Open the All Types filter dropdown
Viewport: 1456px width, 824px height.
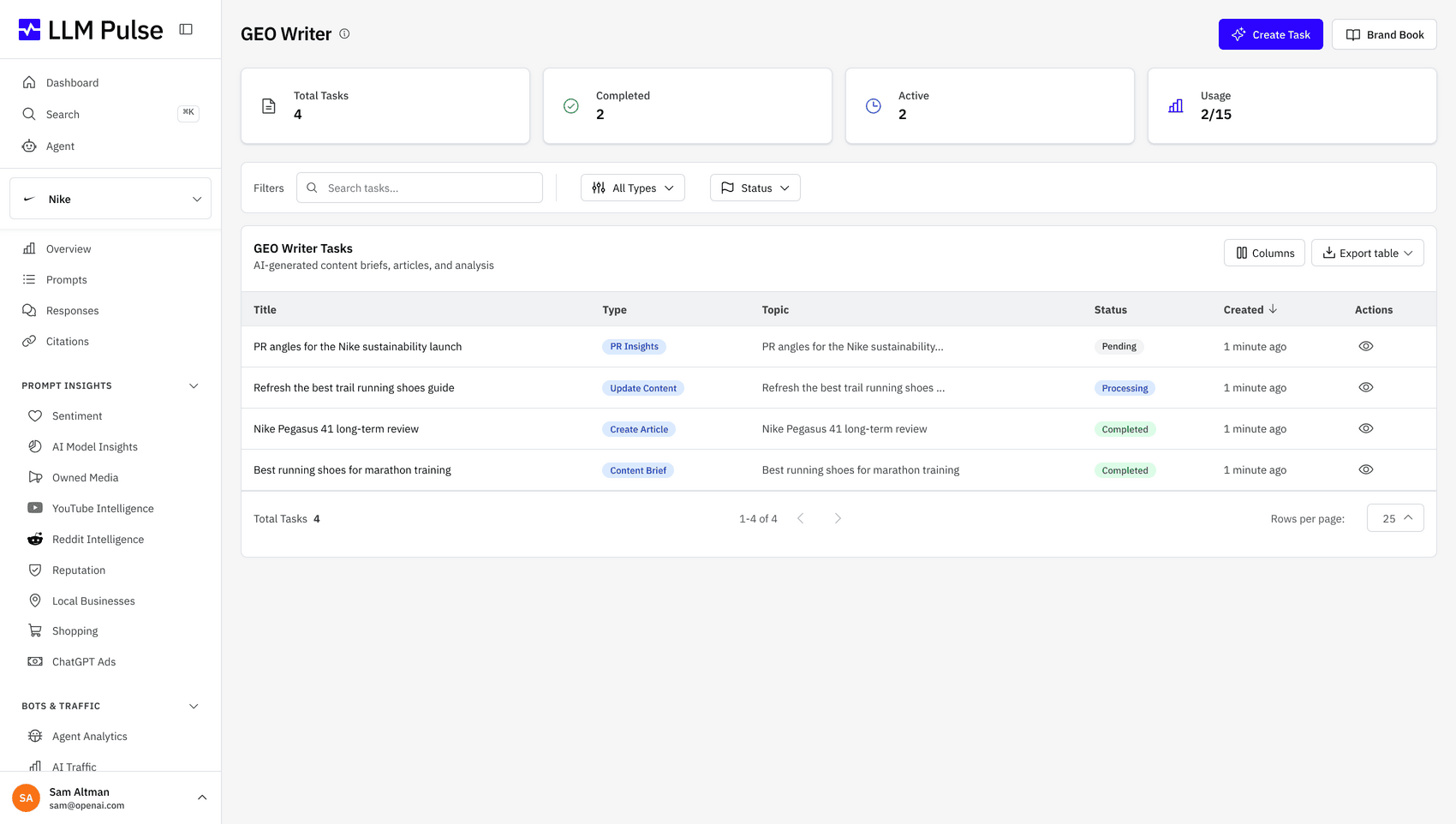[633, 188]
